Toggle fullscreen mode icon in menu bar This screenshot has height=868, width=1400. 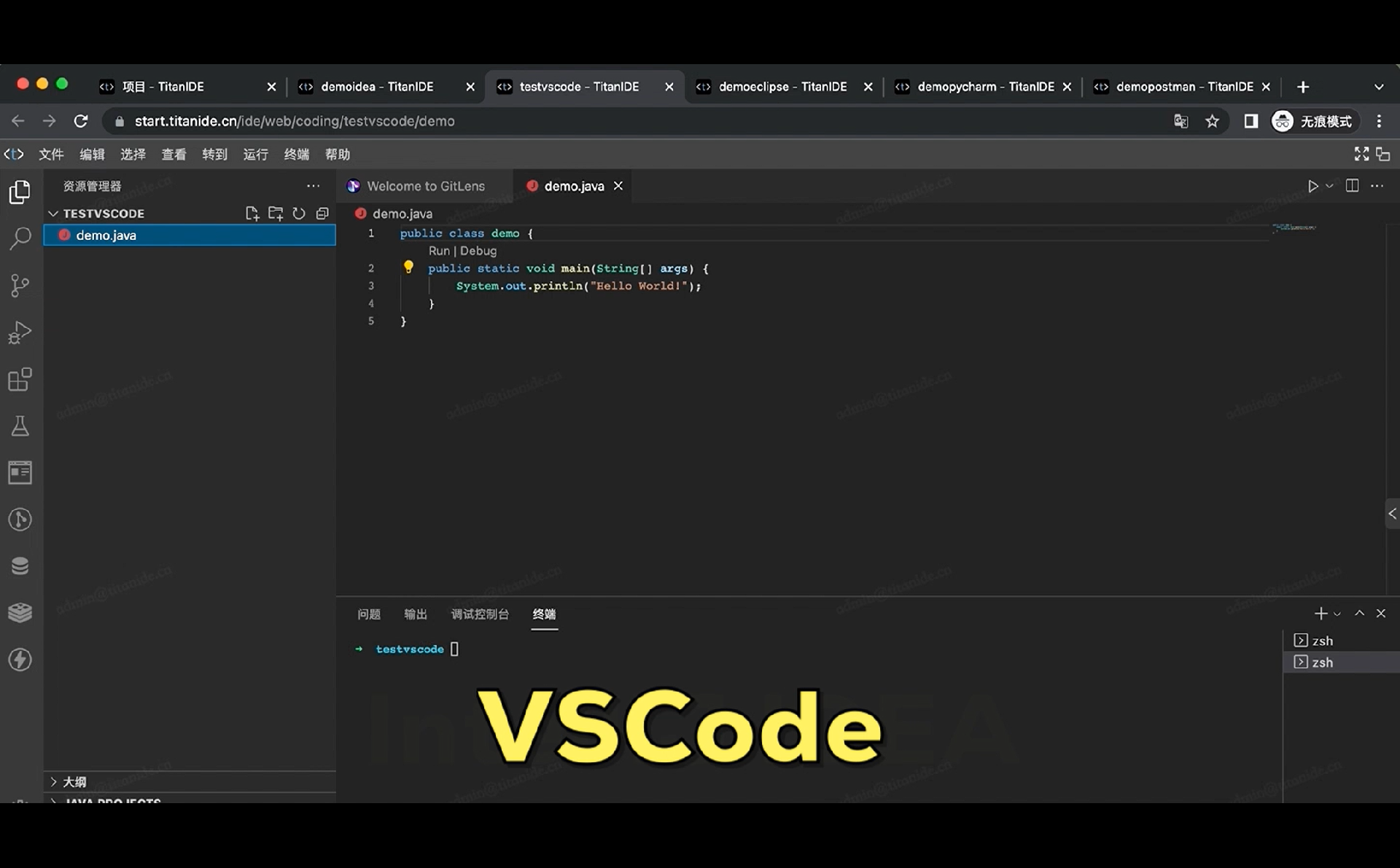[1361, 154]
